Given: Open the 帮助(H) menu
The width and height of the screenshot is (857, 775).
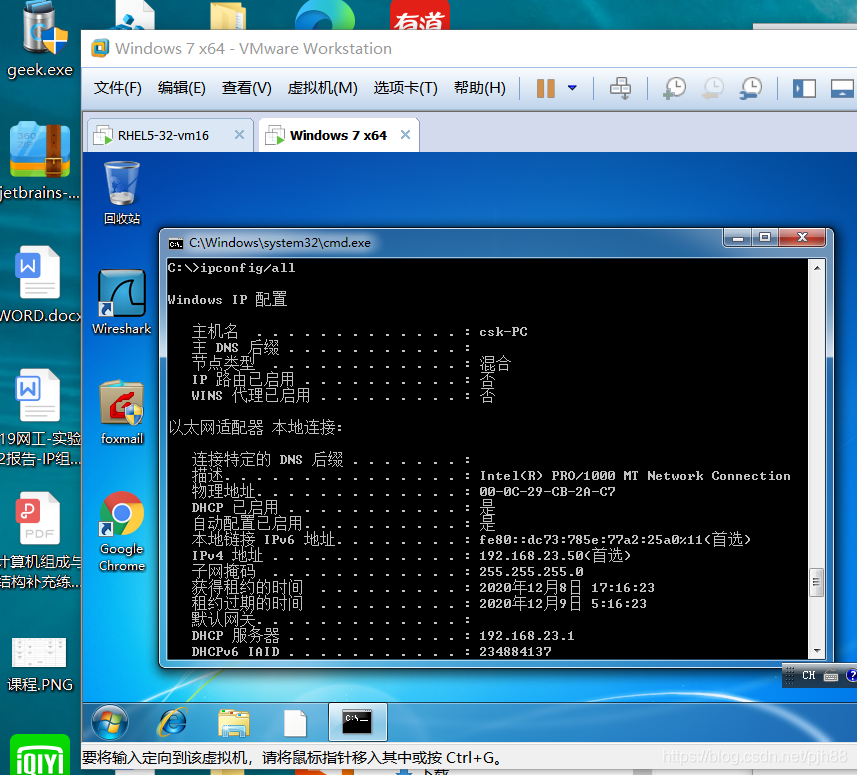Looking at the screenshot, I should click(479, 88).
